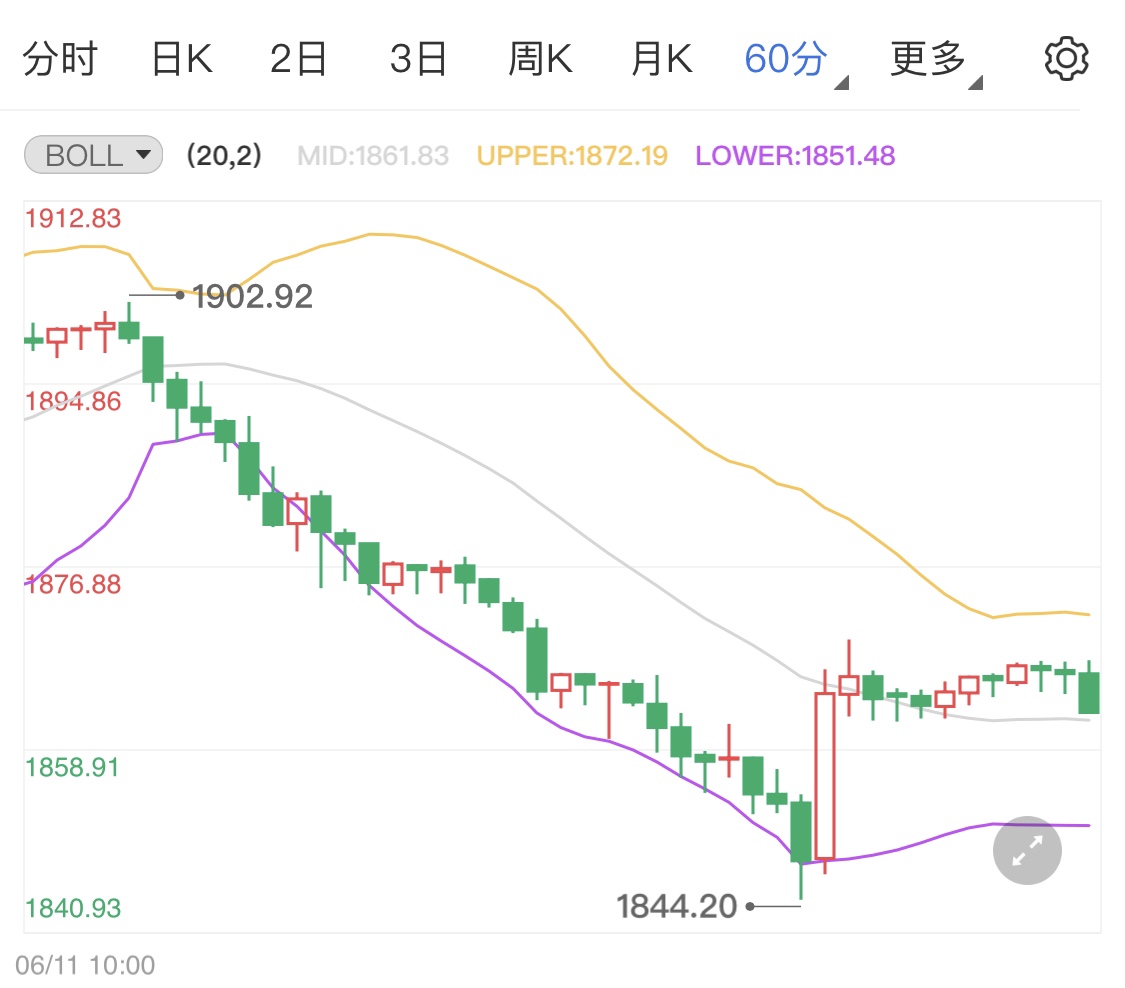Switch to 分时 time-sharing tab

click(60, 59)
